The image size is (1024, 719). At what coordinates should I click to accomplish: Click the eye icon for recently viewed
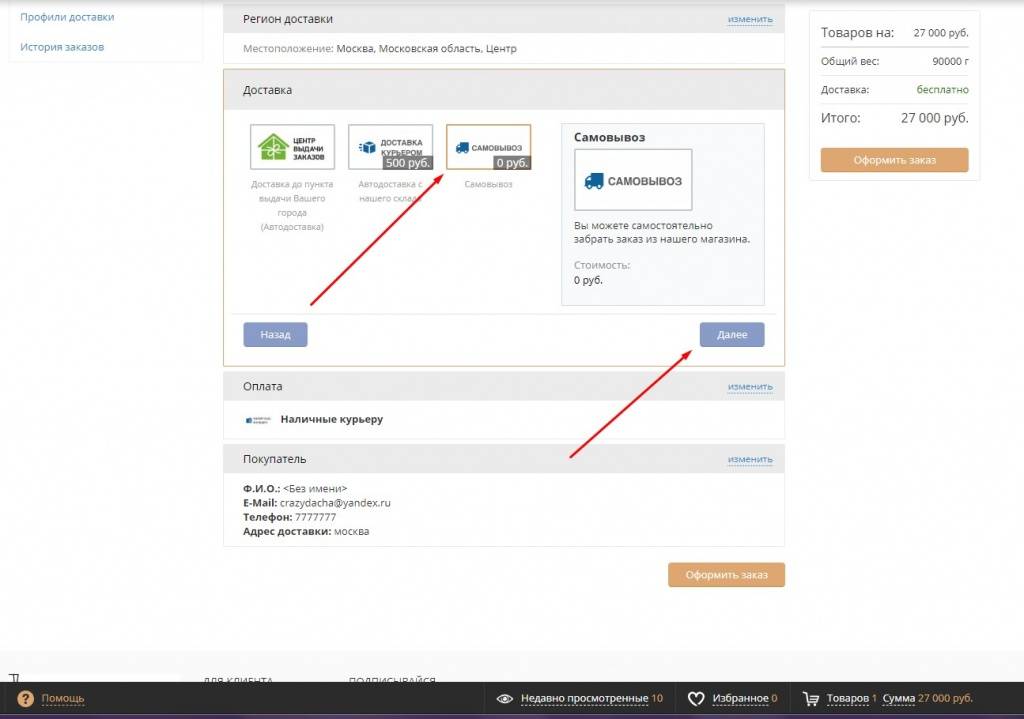coord(505,698)
